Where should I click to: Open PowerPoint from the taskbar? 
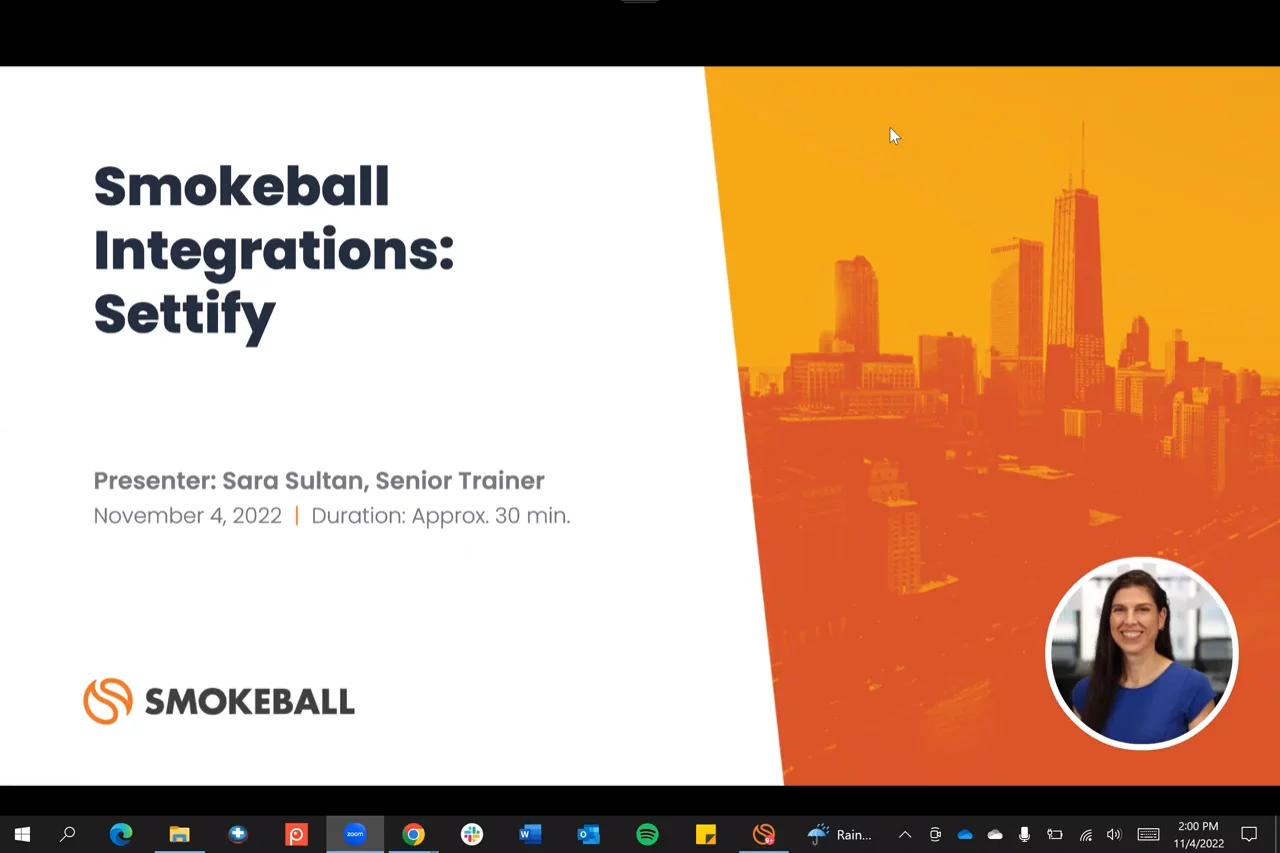[x=296, y=834]
